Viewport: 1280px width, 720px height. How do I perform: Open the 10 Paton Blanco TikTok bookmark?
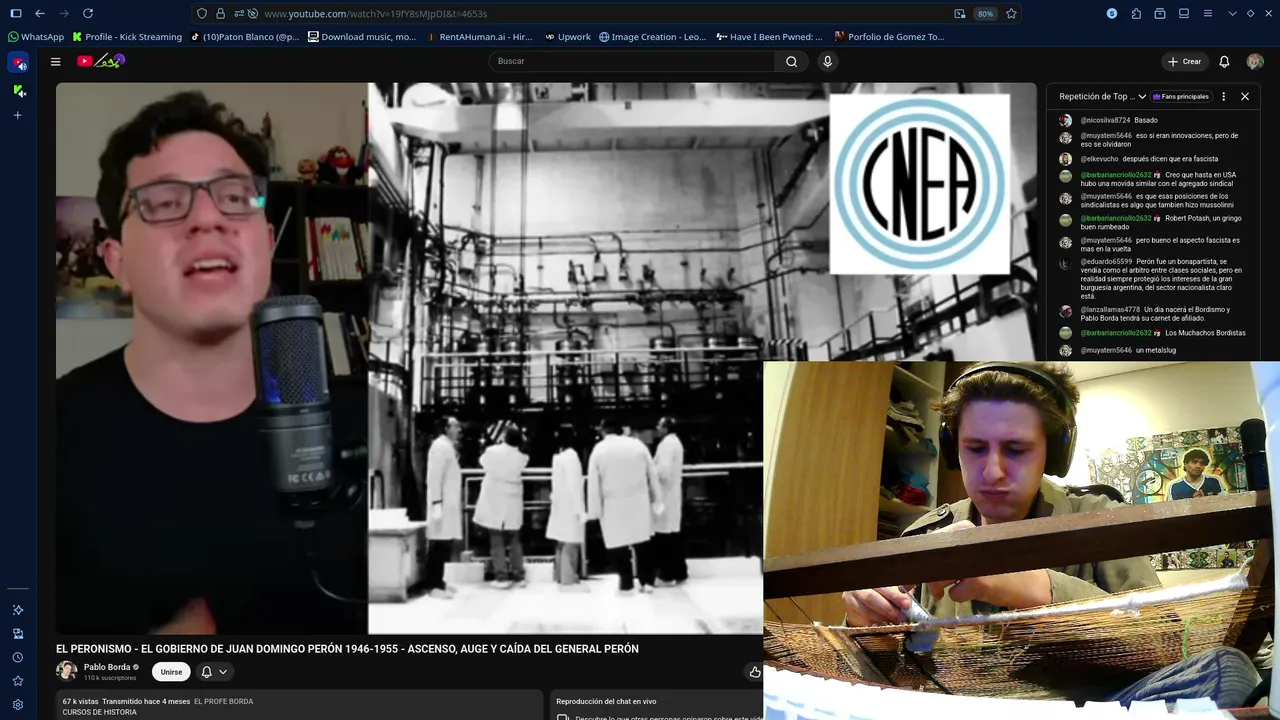tap(245, 37)
